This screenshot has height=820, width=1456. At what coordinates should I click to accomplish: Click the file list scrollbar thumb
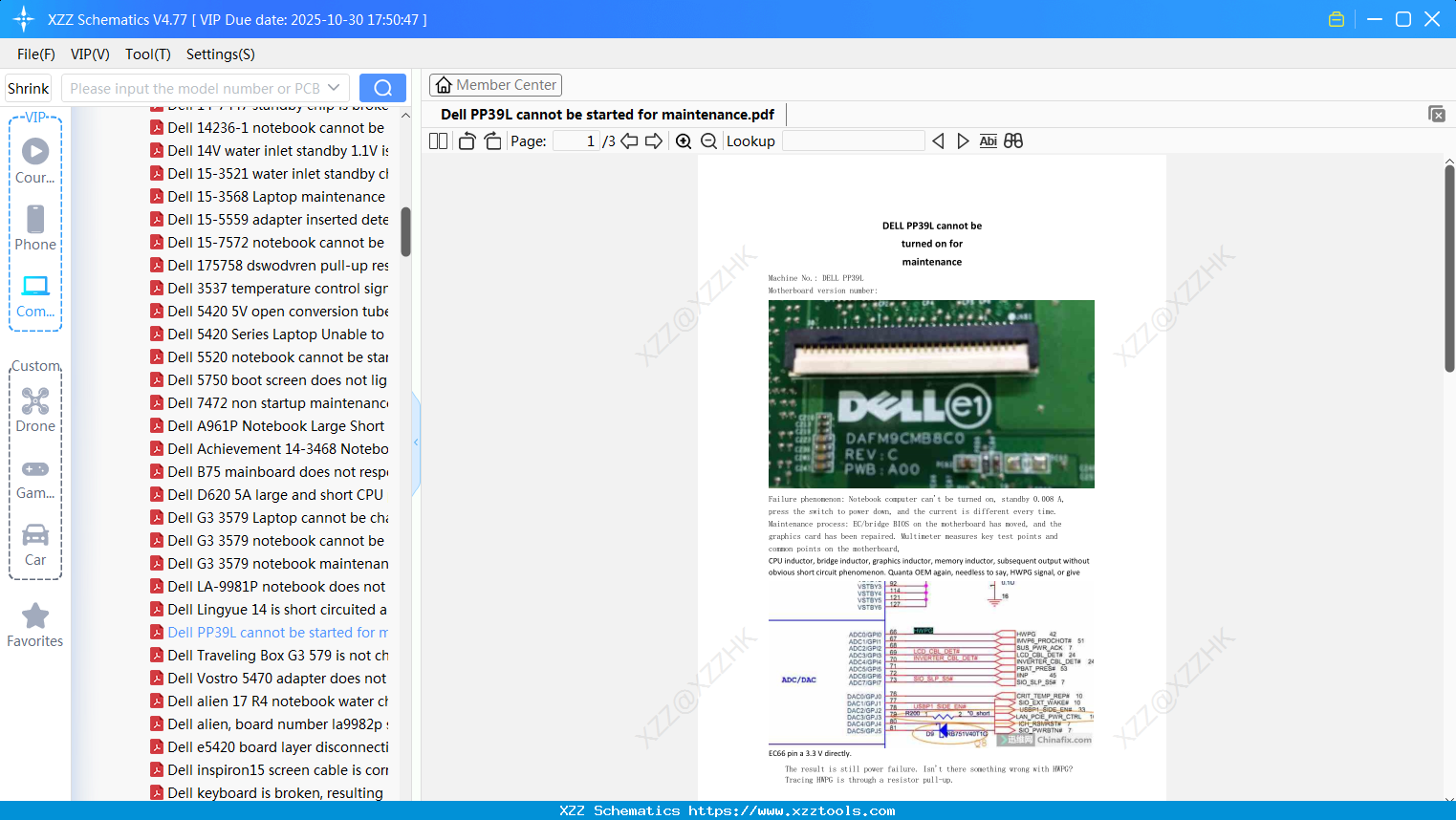coord(405,232)
